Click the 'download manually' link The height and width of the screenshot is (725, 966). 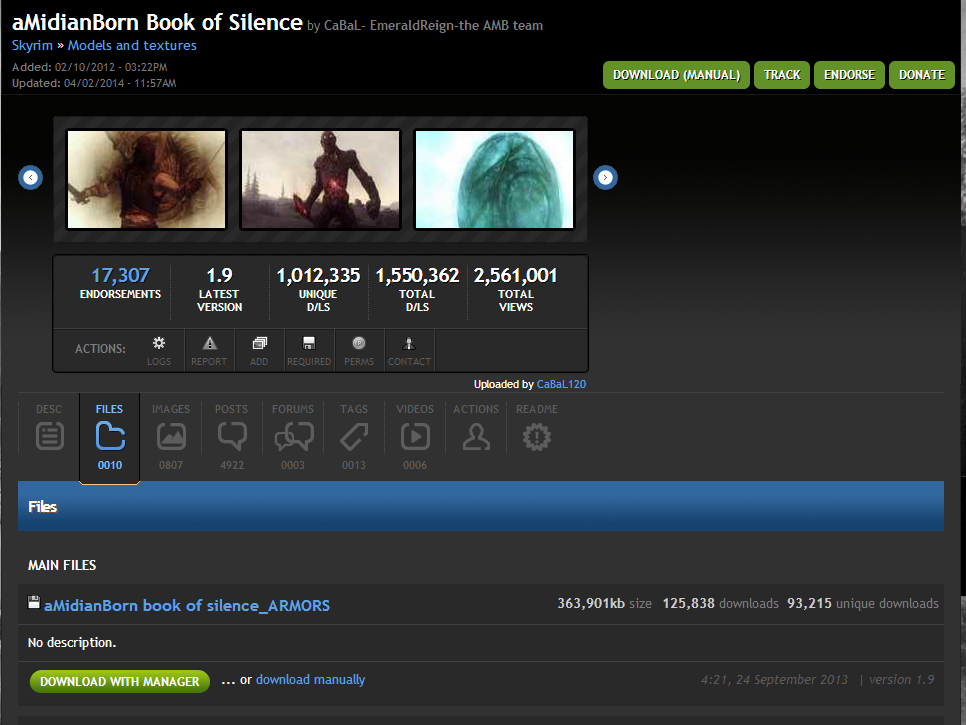point(310,679)
